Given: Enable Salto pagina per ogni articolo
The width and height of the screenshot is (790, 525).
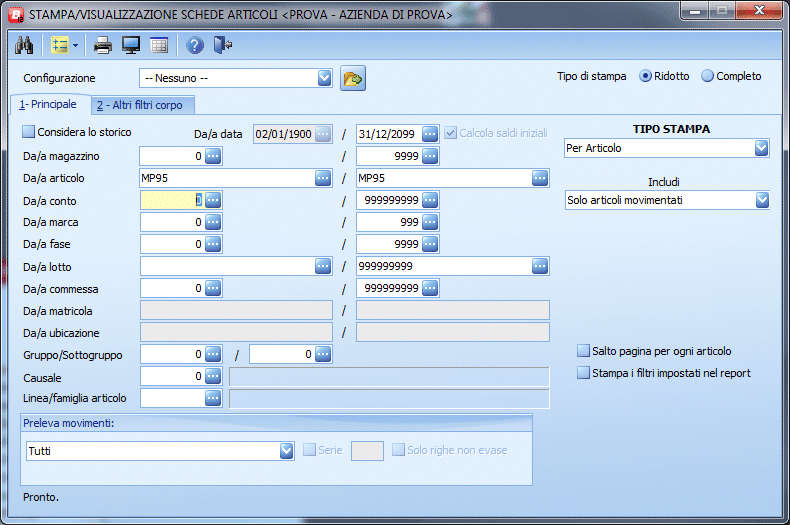Looking at the screenshot, I should point(583,351).
